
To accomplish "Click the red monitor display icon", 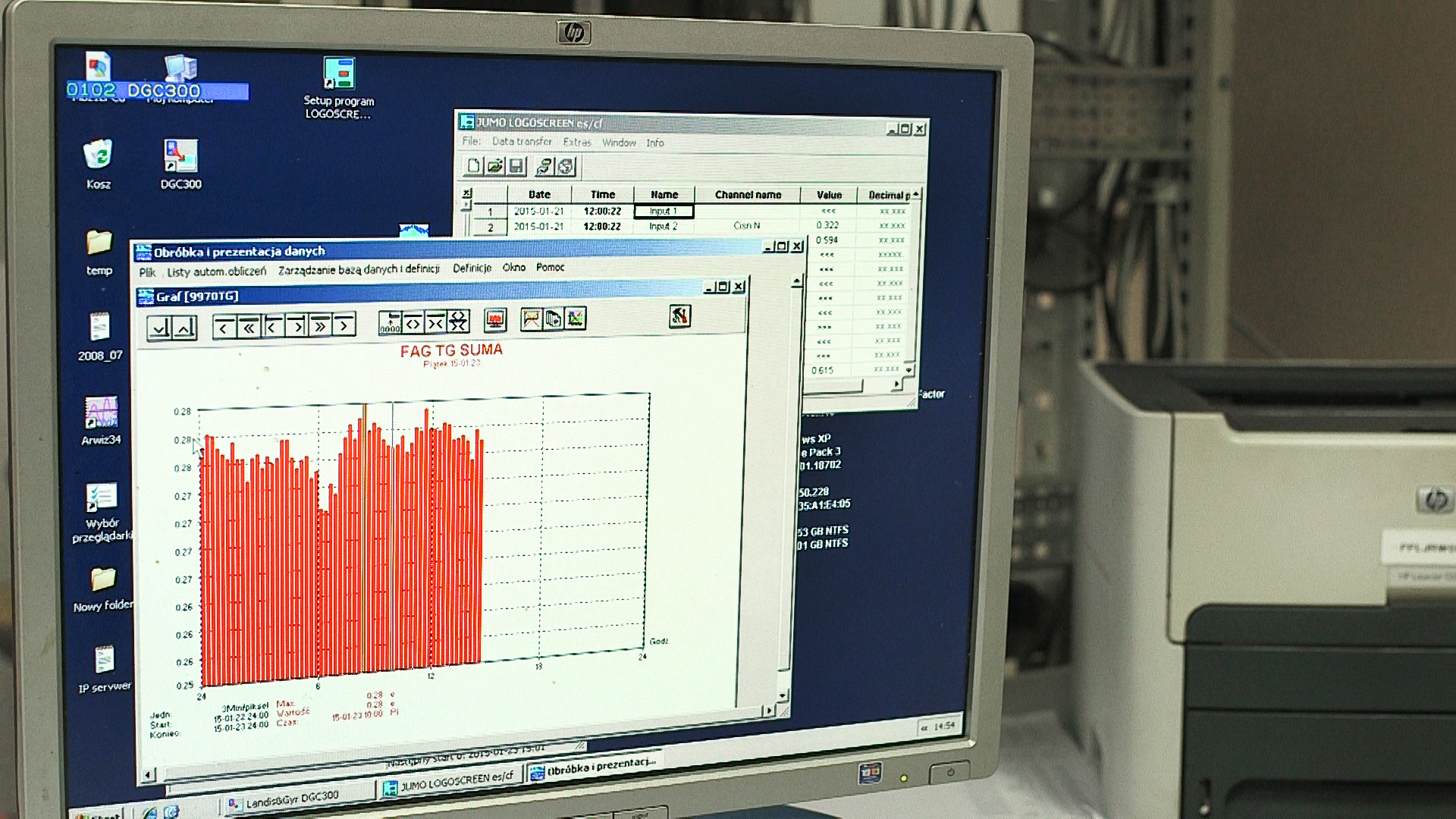I will click(x=495, y=320).
